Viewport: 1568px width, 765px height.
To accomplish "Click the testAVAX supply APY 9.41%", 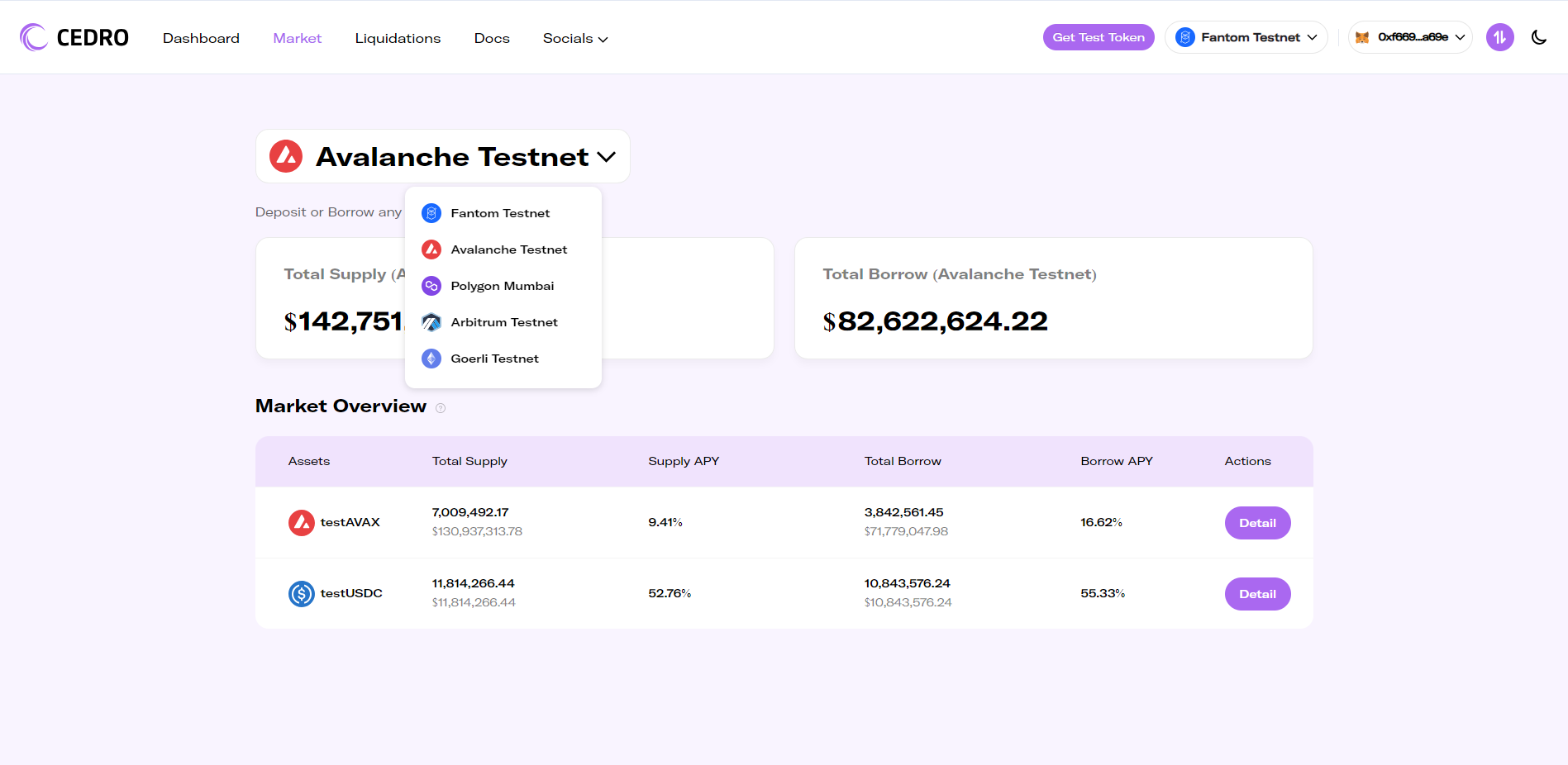I will (665, 522).
